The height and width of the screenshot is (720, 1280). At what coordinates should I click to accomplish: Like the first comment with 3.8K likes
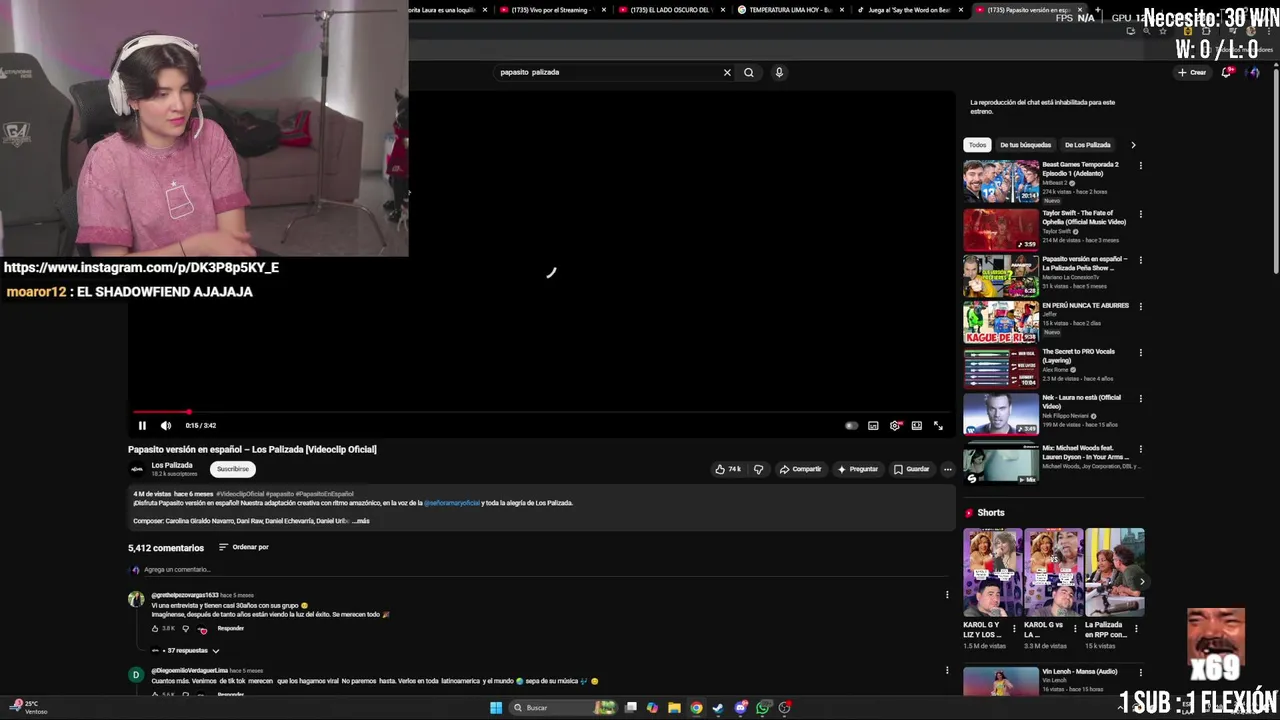point(156,629)
